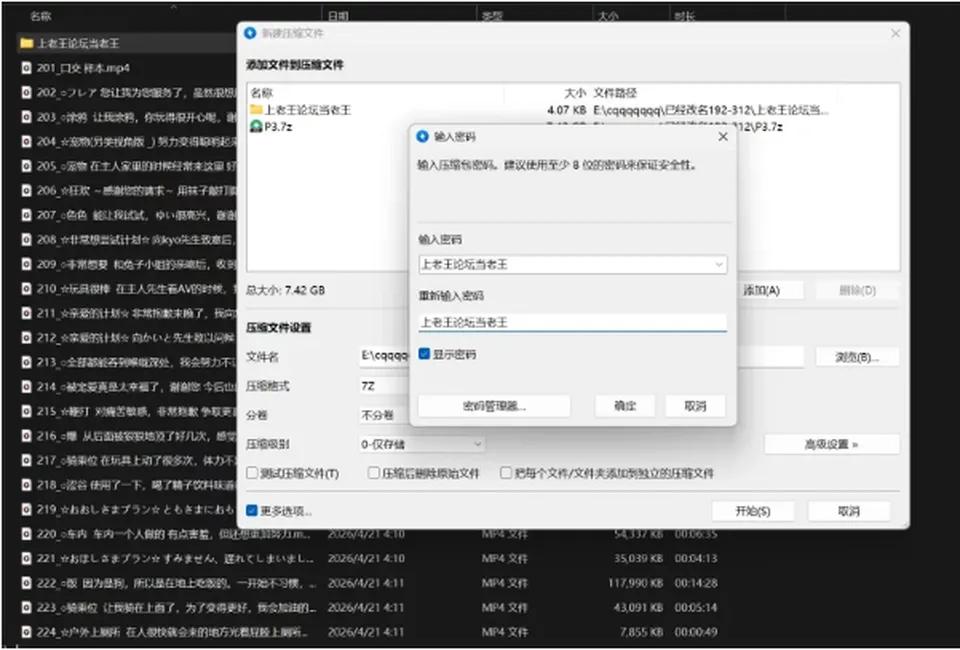The height and width of the screenshot is (650, 960).
Task: Click the file icon next to item 205
Action: pos(26,166)
